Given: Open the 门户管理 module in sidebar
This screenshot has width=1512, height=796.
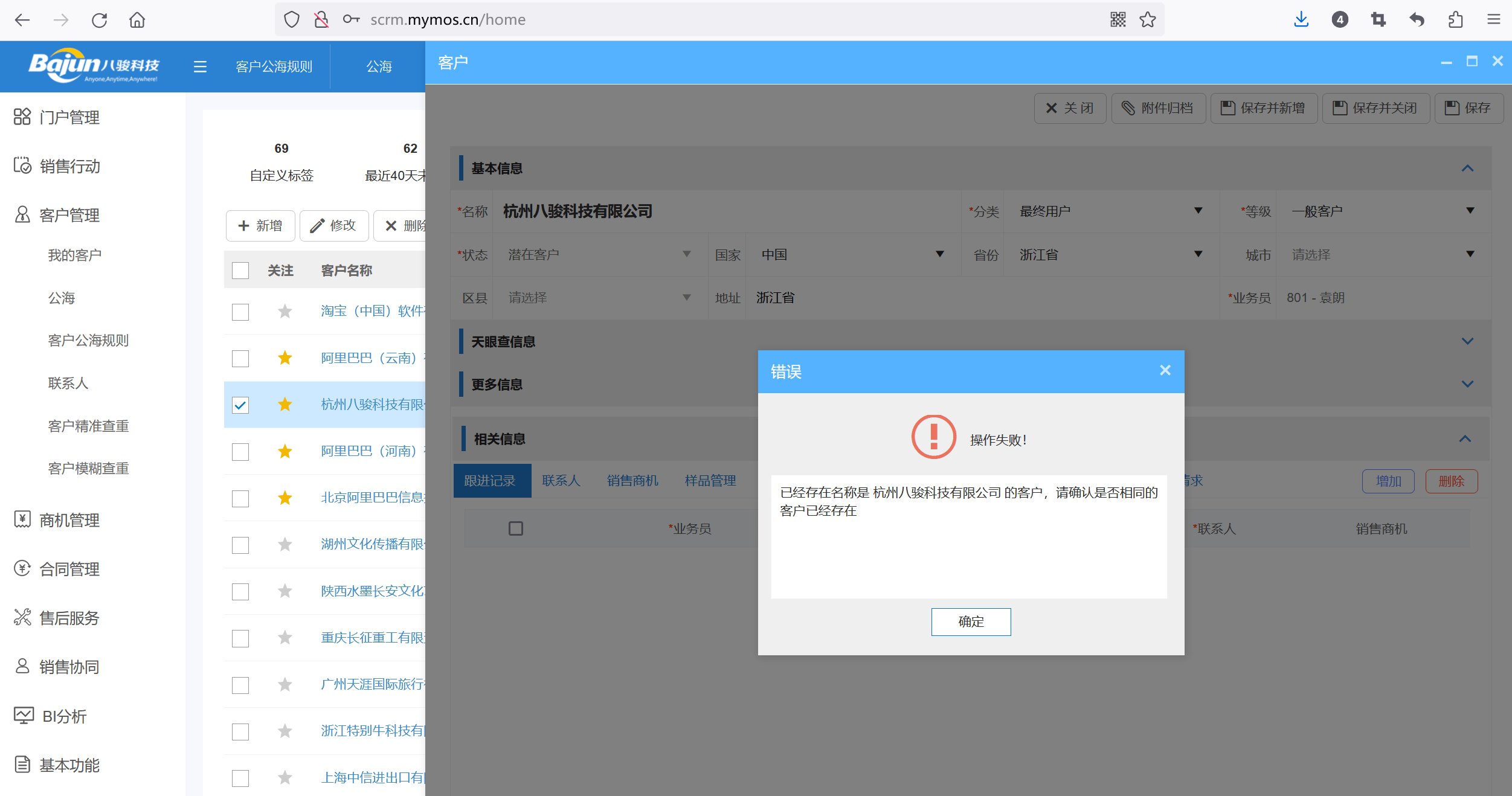Looking at the screenshot, I should tap(69, 117).
